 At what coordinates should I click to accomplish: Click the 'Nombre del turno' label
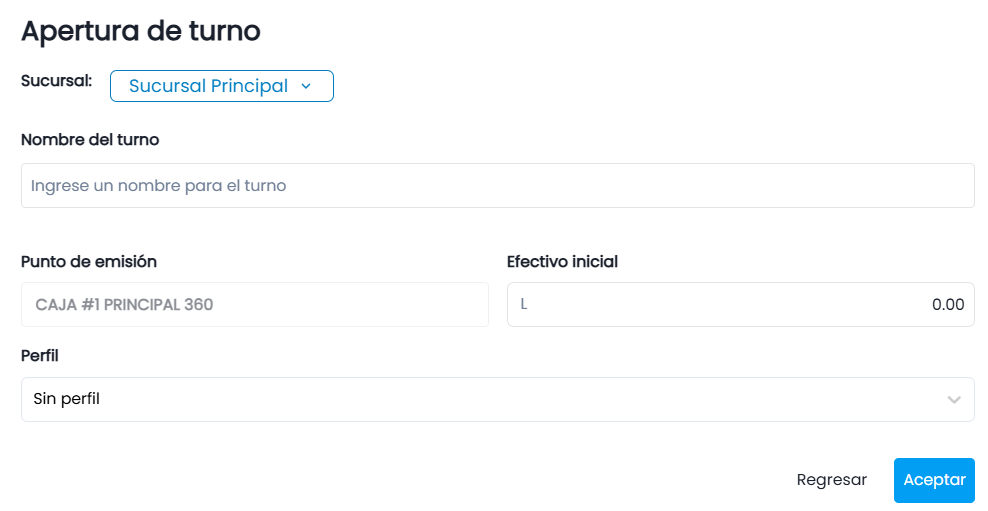click(90, 140)
